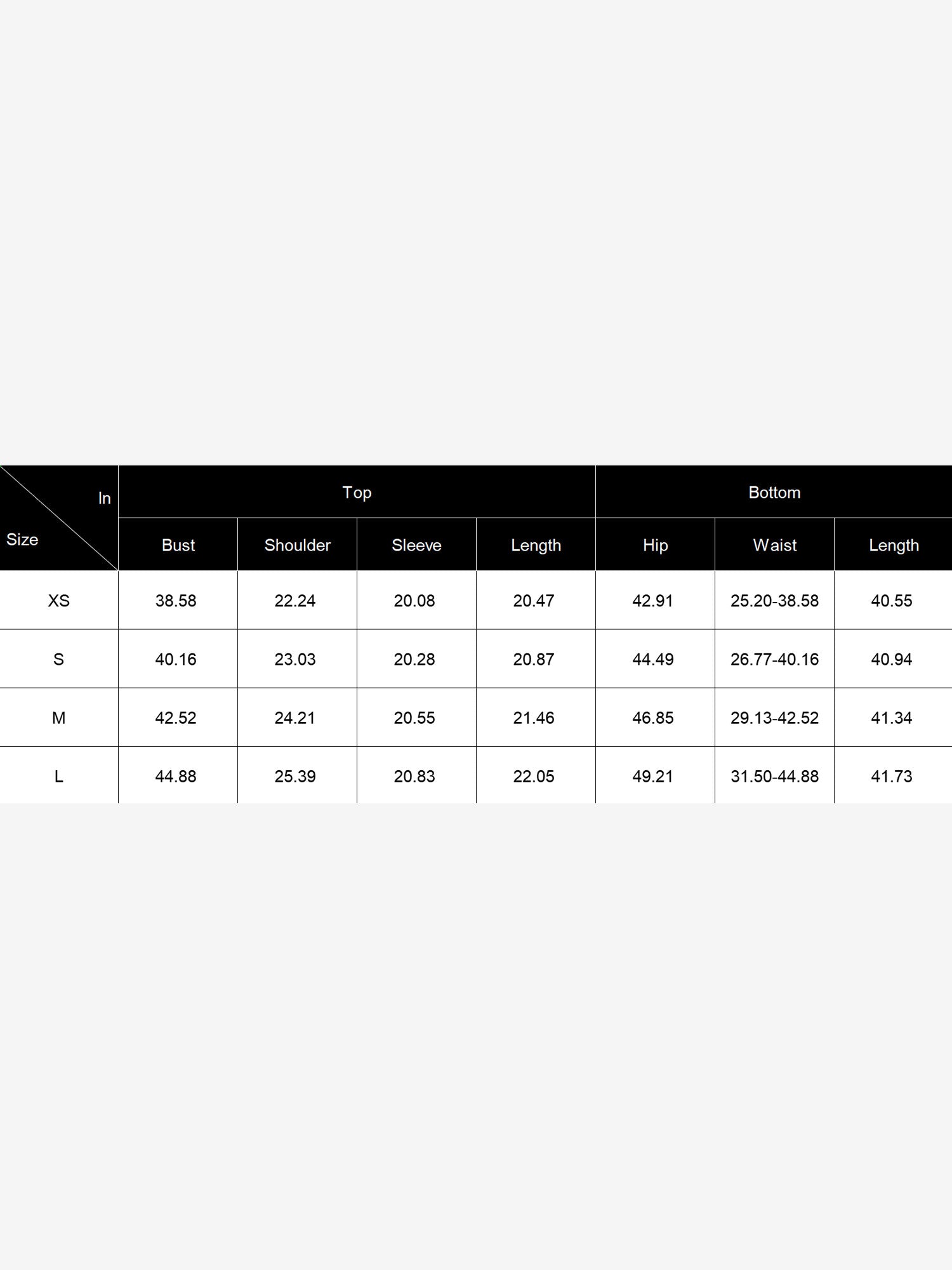The height and width of the screenshot is (1270, 952).
Task: Select the Sleeve column header
Action: click(416, 545)
